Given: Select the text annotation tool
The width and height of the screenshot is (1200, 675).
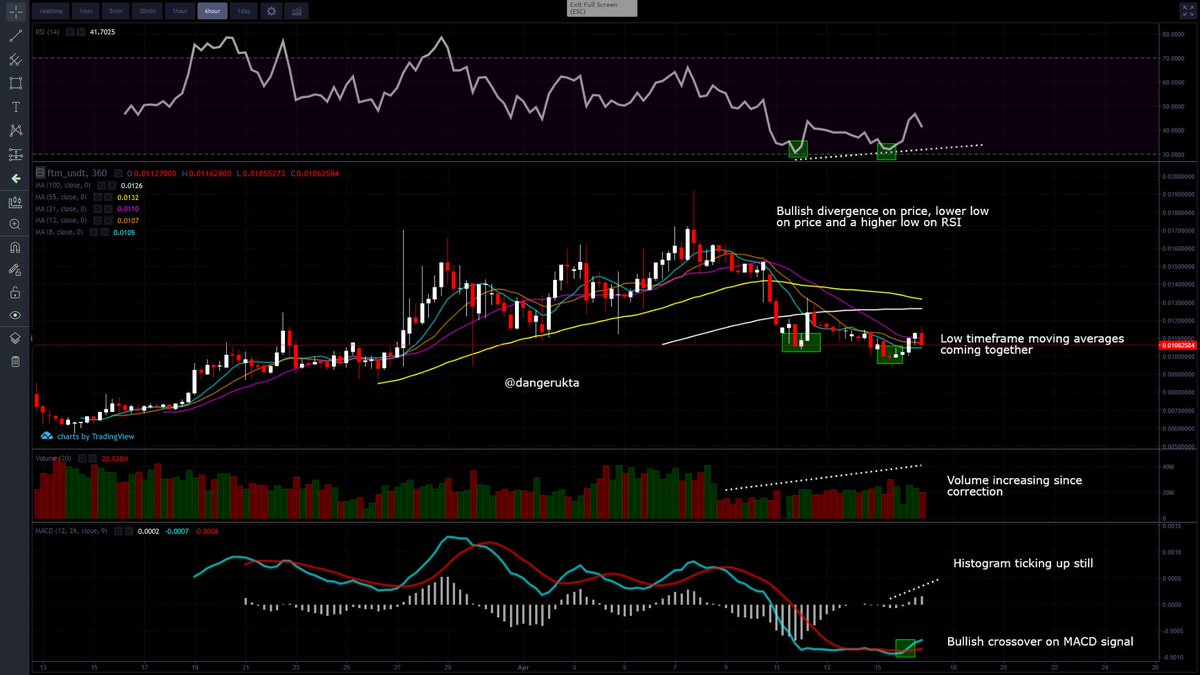Looking at the screenshot, I should point(15,106).
